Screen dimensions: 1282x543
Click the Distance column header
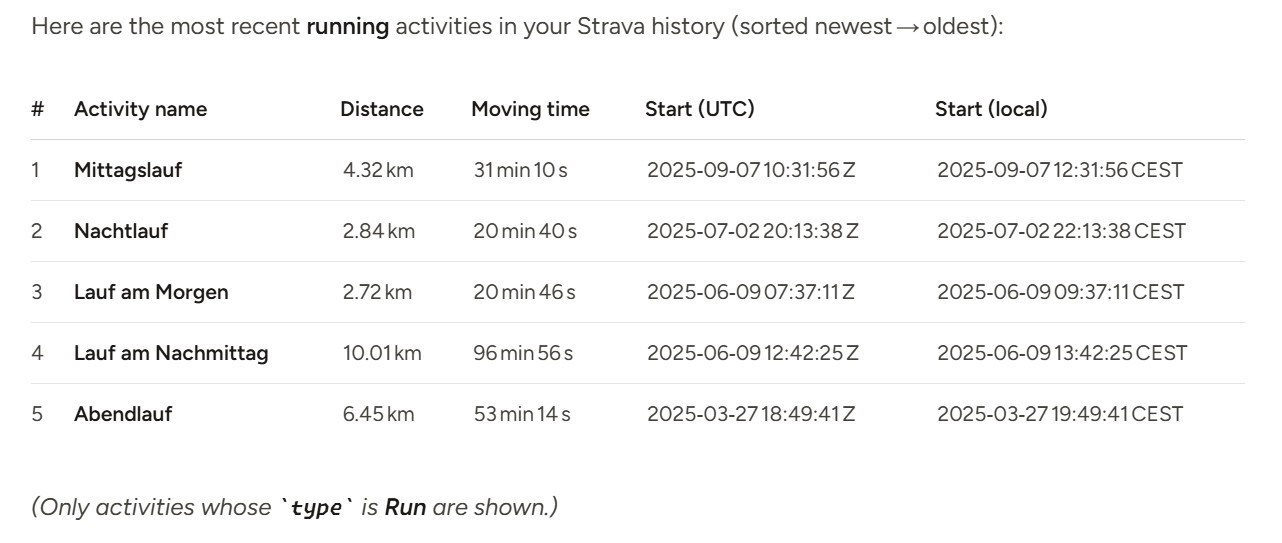click(382, 109)
